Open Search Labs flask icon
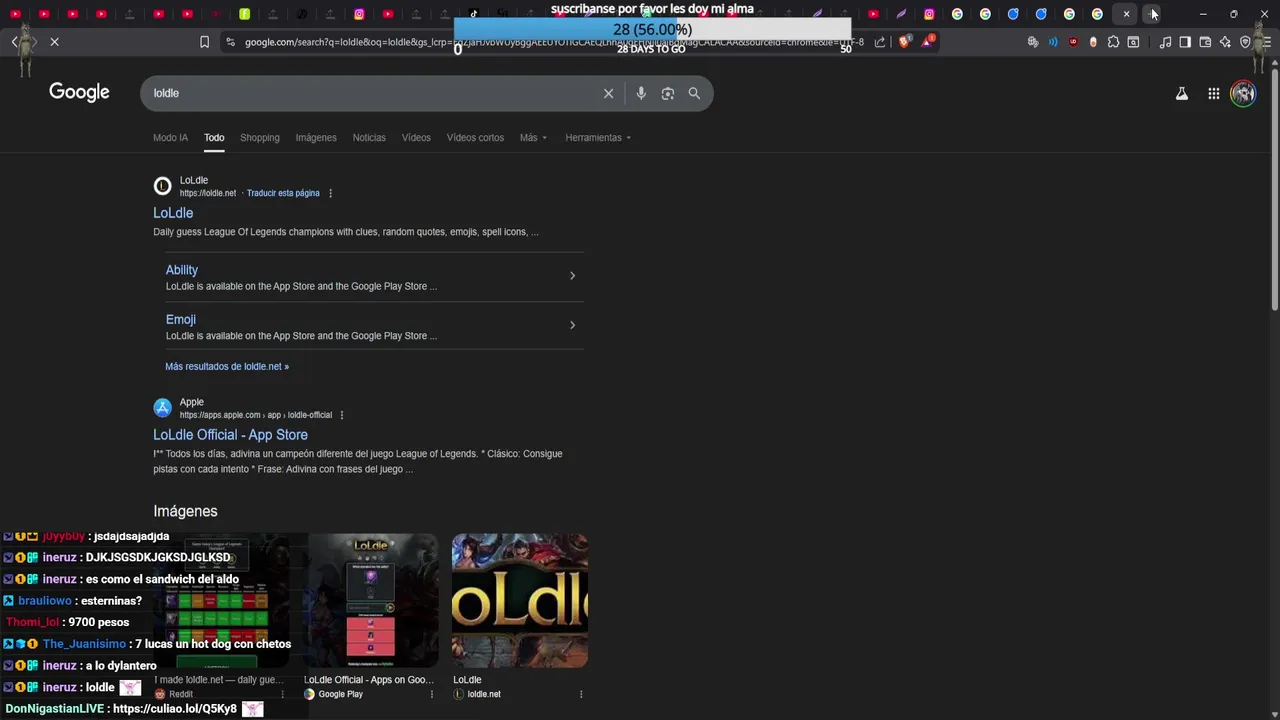1280x720 pixels. (x=1182, y=93)
